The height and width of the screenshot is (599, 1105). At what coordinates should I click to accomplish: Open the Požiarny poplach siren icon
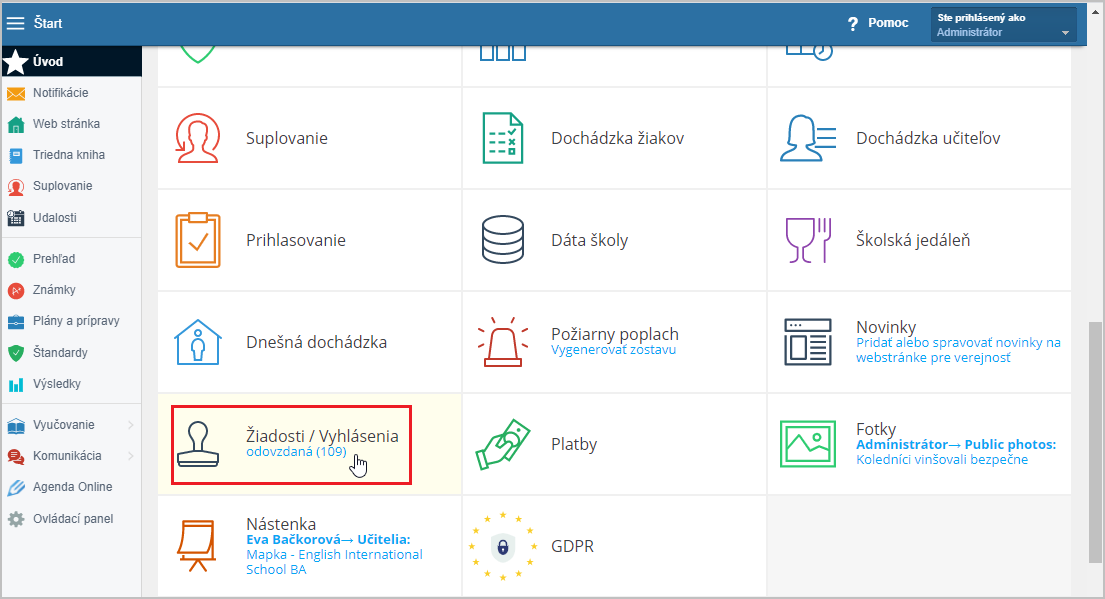(502, 342)
